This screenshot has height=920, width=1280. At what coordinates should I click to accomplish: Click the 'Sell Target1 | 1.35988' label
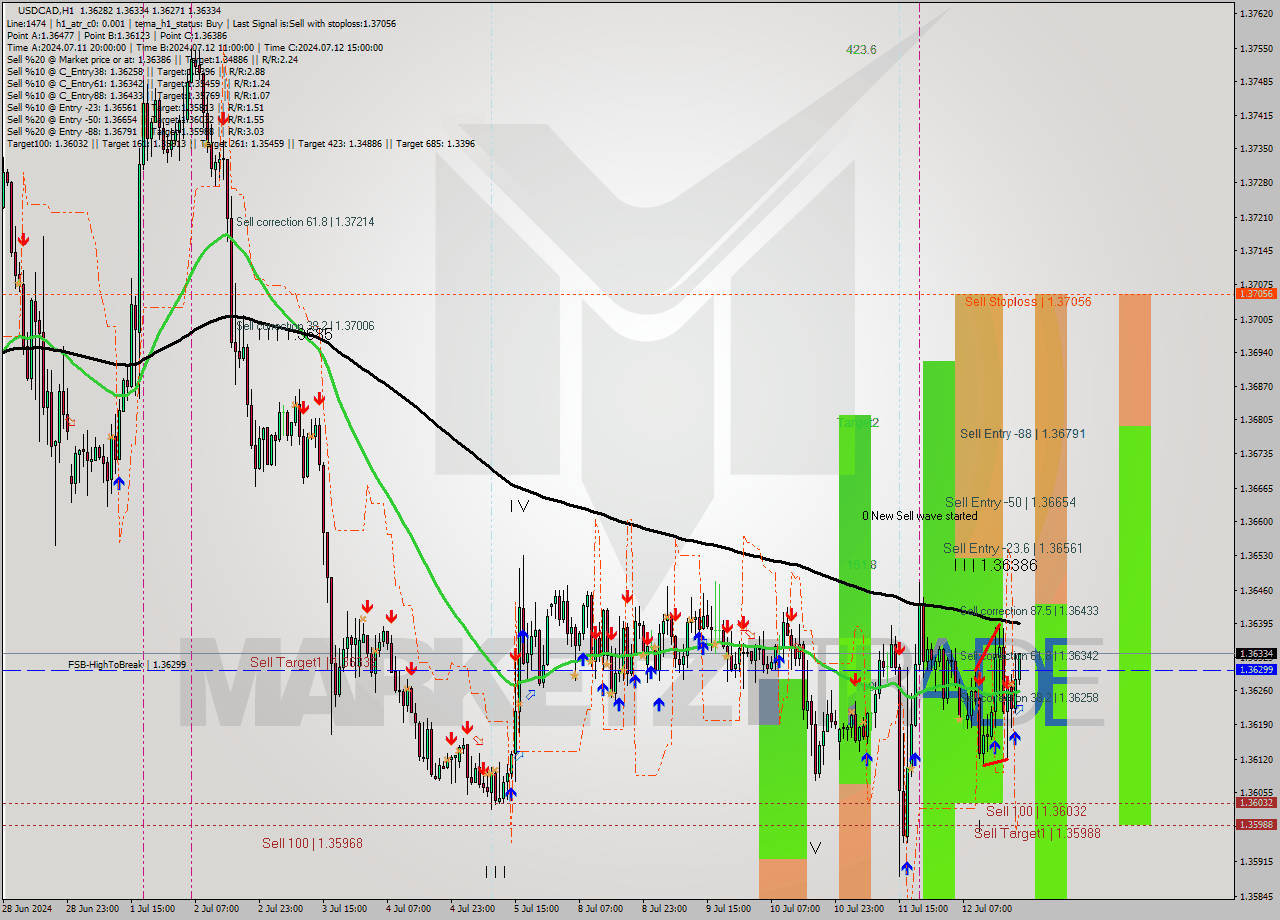point(1037,833)
